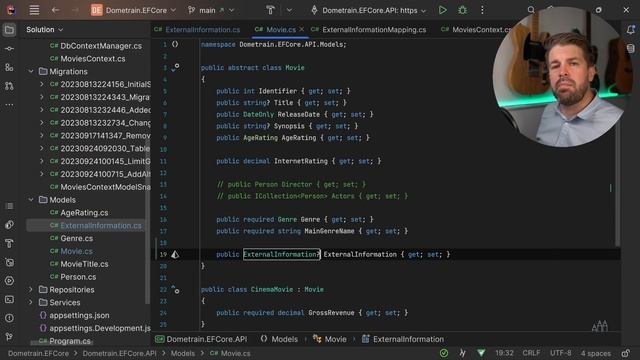This screenshot has width=640, height=360.
Task: Open the Explorer folder tool window icon
Action: [9, 30]
